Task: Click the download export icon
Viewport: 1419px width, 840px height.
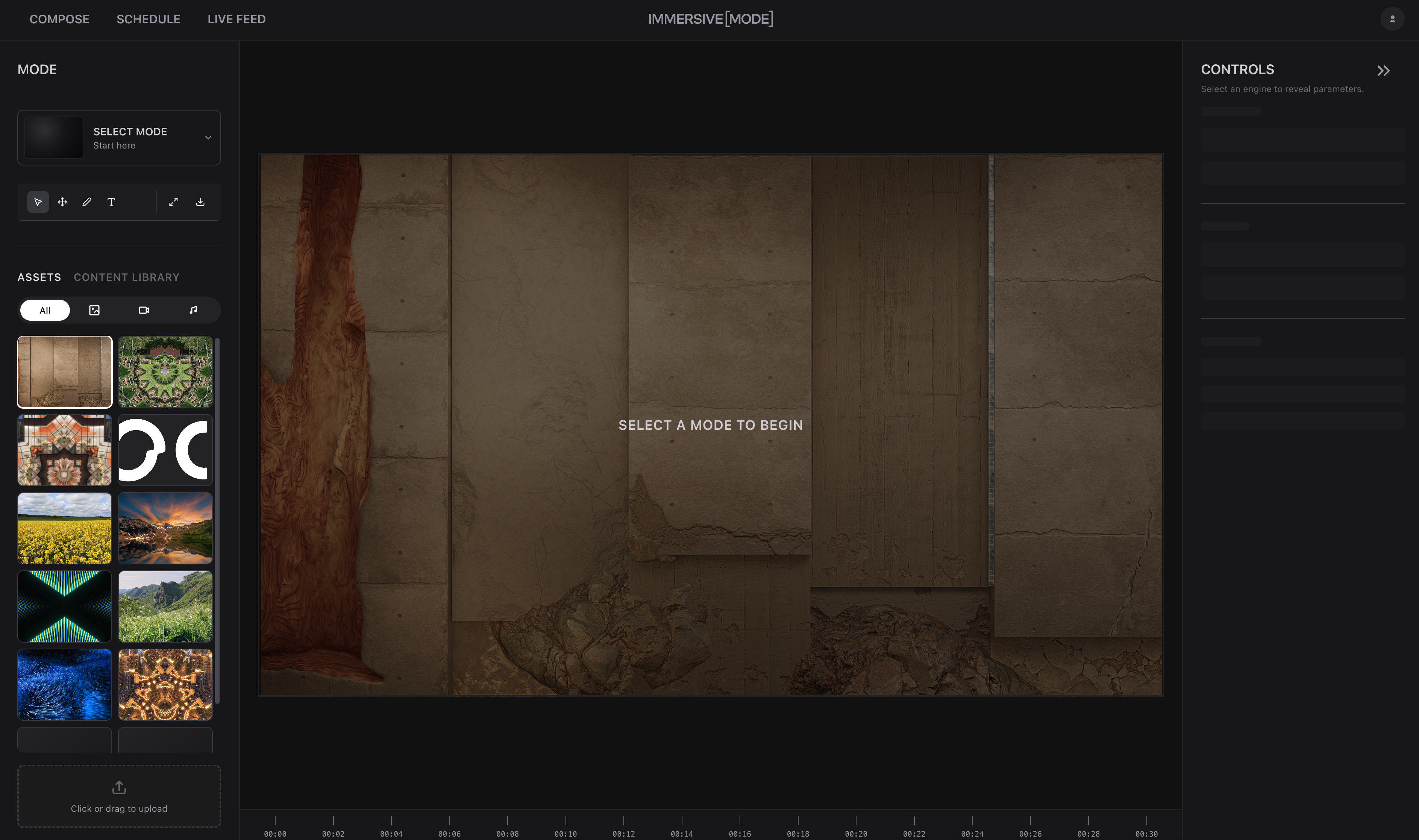Action: pyautogui.click(x=200, y=202)
